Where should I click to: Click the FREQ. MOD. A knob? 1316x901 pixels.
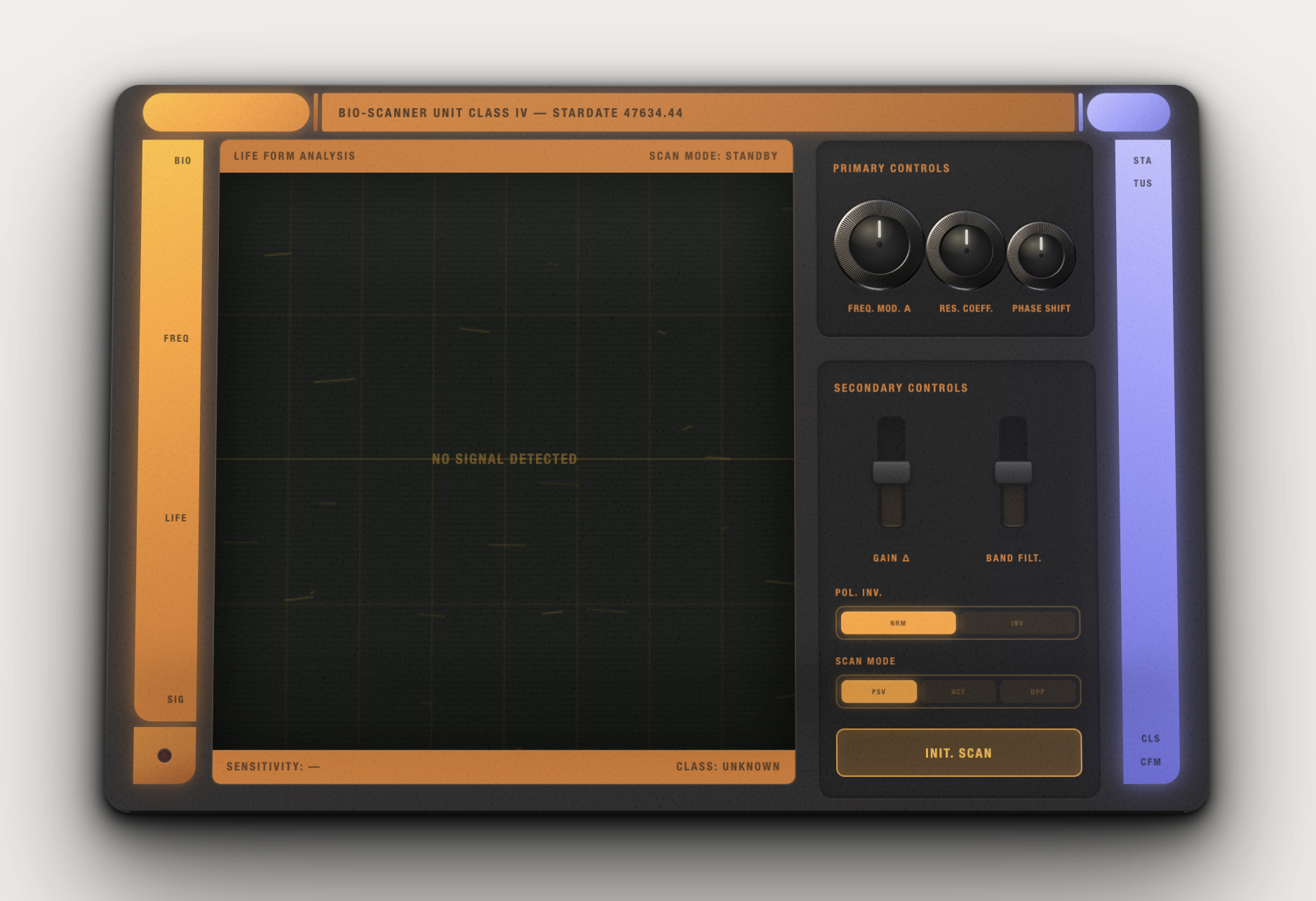pos(878,245)
